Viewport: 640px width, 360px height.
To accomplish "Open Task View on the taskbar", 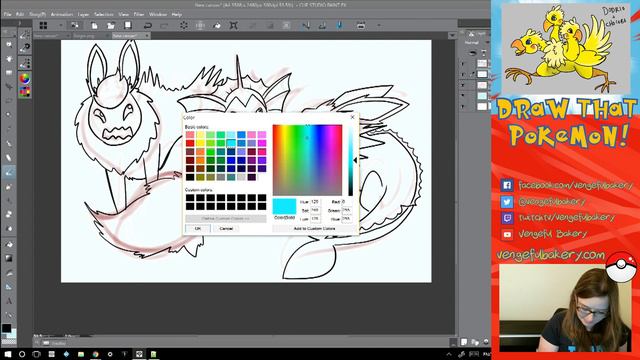I will point(37,354).
